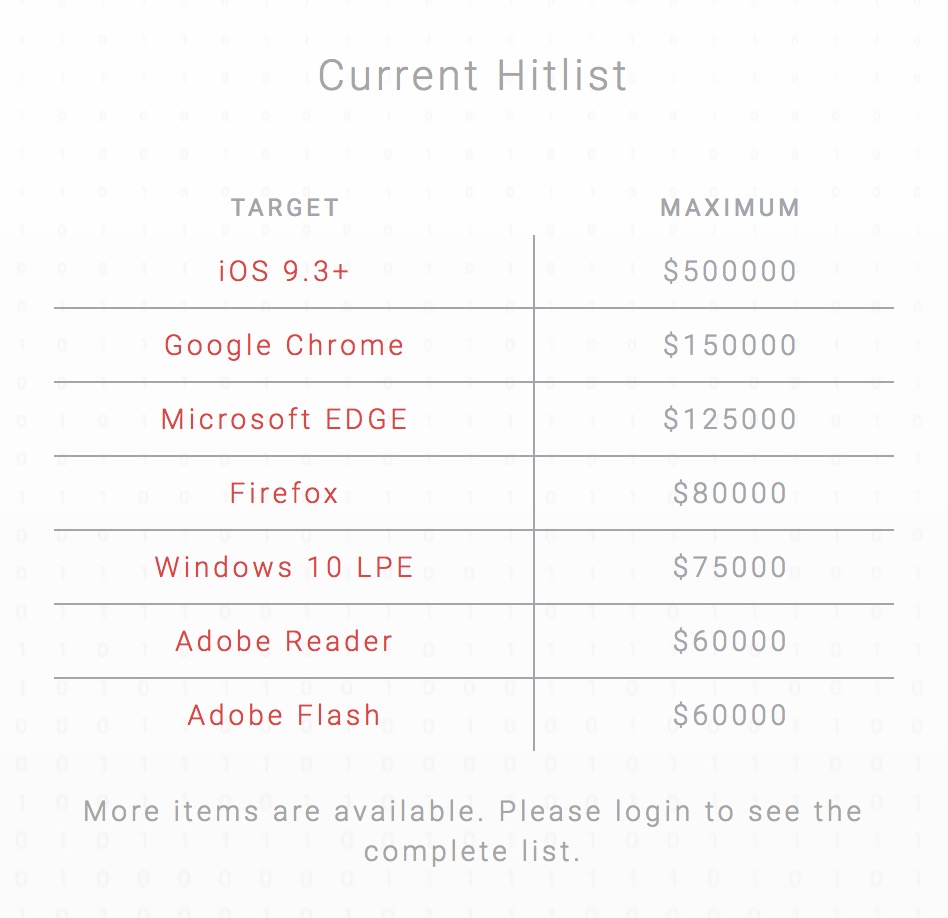Viewport: 948px width, 918px height.
Task: Select the Adobe Reader target link
Action: (x=284, y=641)
